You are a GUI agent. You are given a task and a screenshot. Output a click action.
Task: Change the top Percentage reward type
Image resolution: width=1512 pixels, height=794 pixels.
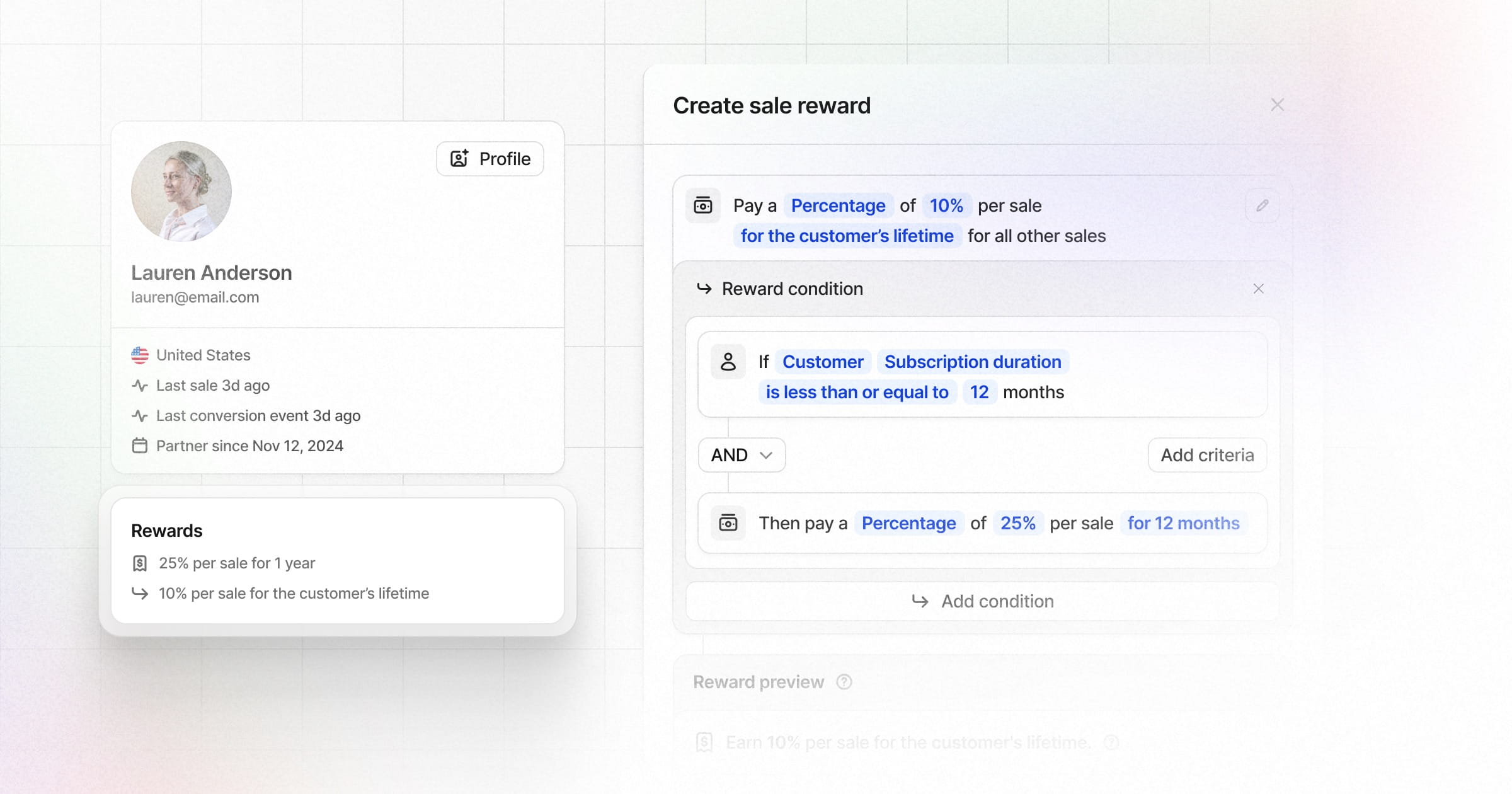pos(838,205)
